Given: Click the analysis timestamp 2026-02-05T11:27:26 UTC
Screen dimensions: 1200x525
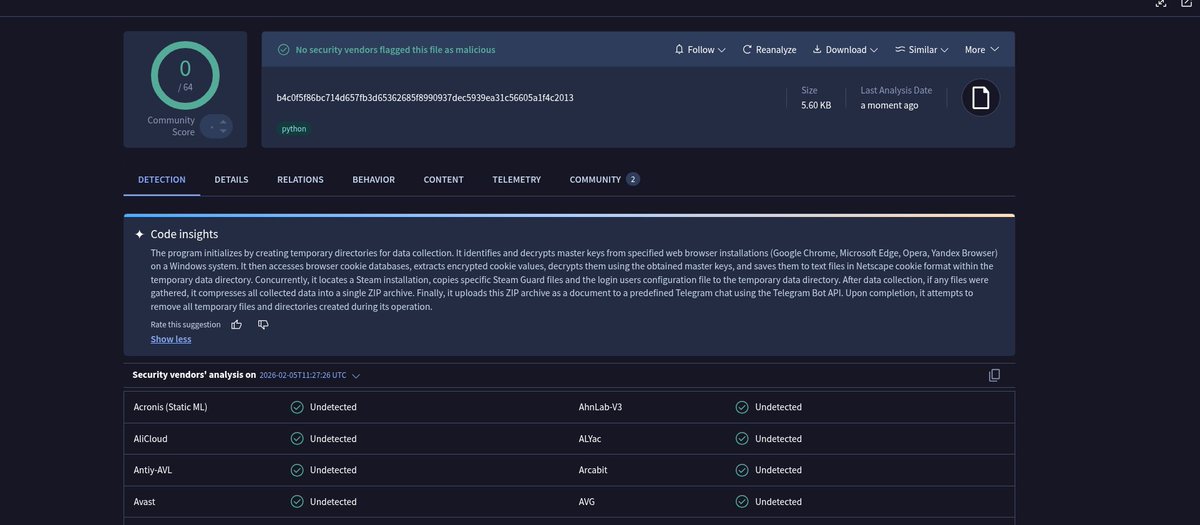Looking at the screenshot, I should click(x=303, y=376).
